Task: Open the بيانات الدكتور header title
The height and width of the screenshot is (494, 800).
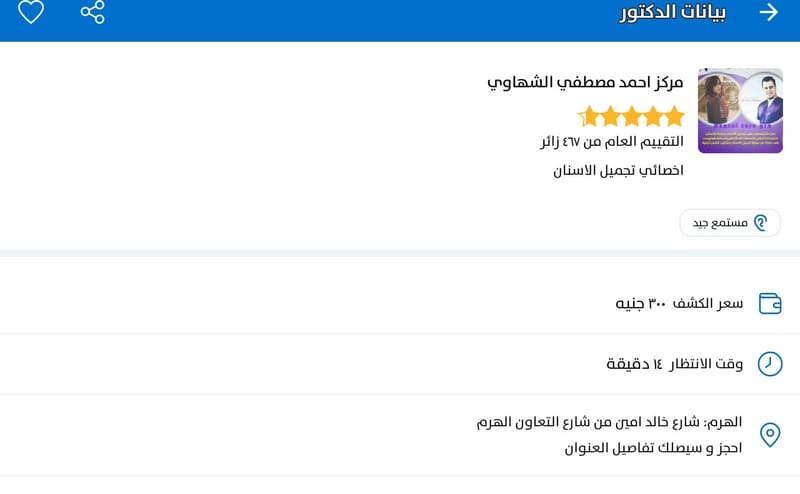Action: tap(673, 12)
